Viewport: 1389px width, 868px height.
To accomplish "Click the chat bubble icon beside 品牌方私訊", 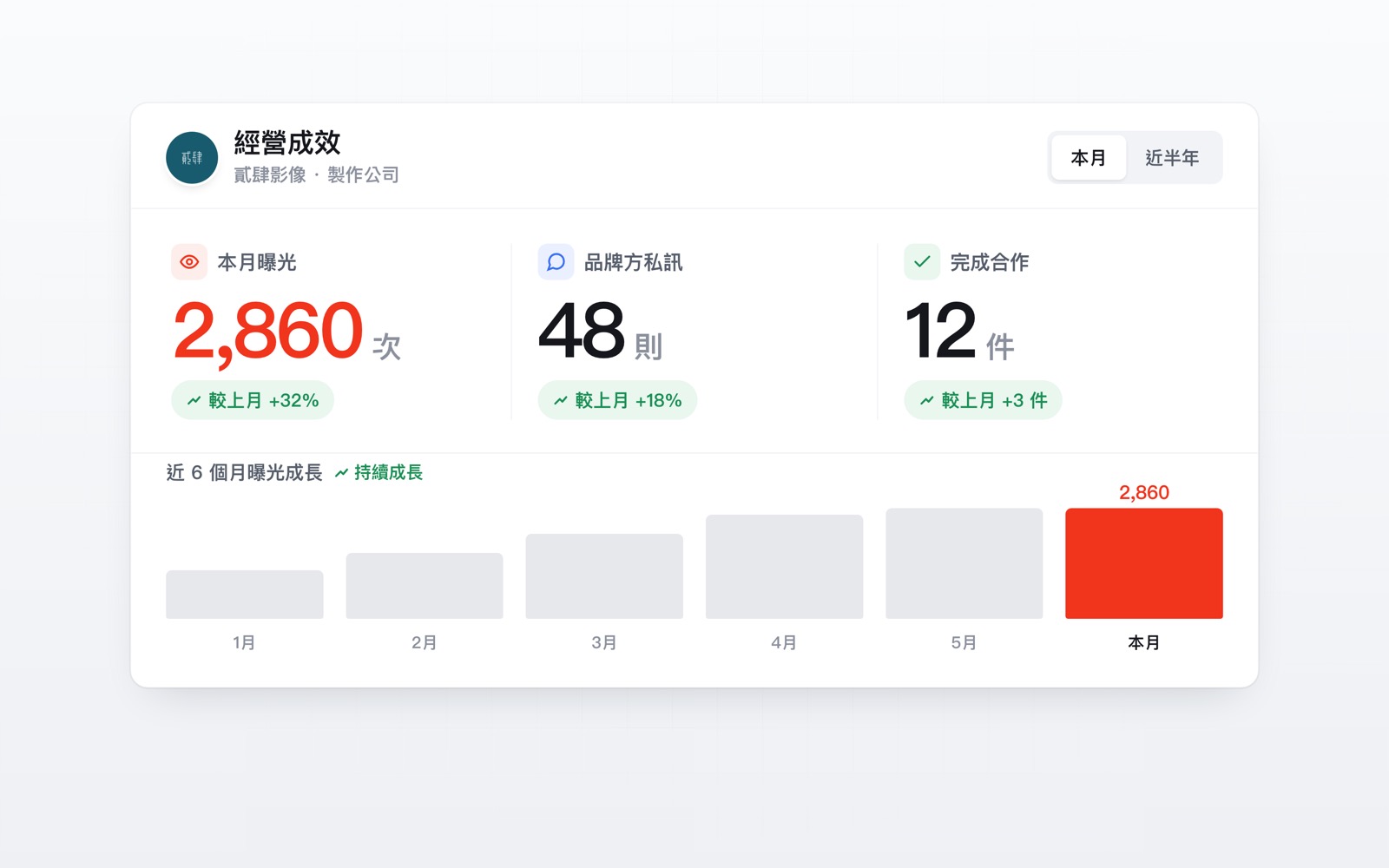I will click(x=556, y=262).
